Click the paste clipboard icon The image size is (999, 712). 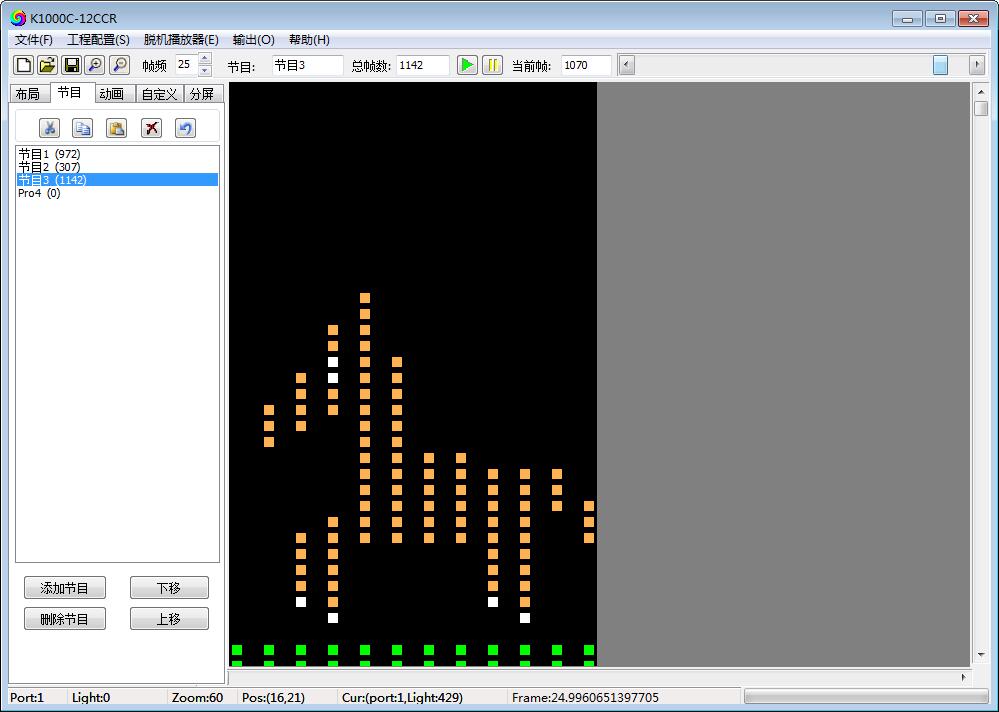[x=117, y=128]
